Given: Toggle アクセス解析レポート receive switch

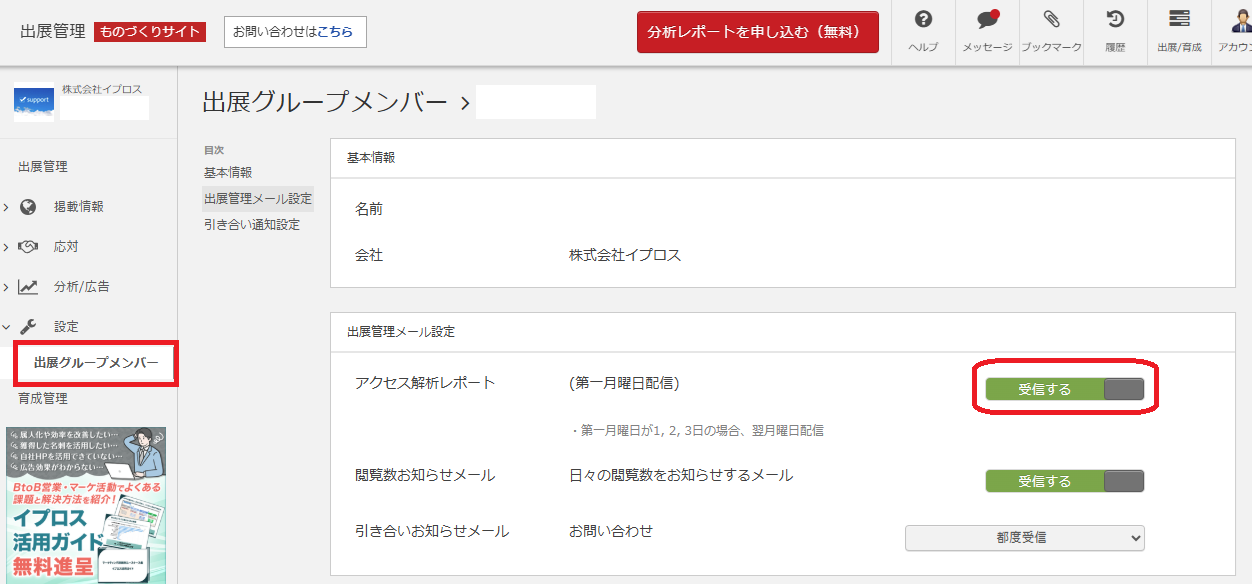Looking at the screenshot, I should coord(1064,389).
